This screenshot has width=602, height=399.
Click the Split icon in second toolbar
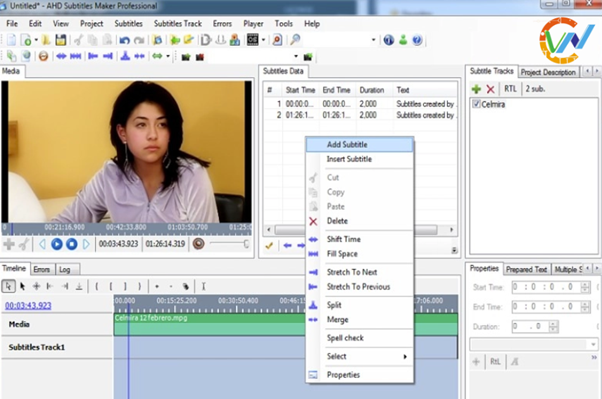coord(125,56)
